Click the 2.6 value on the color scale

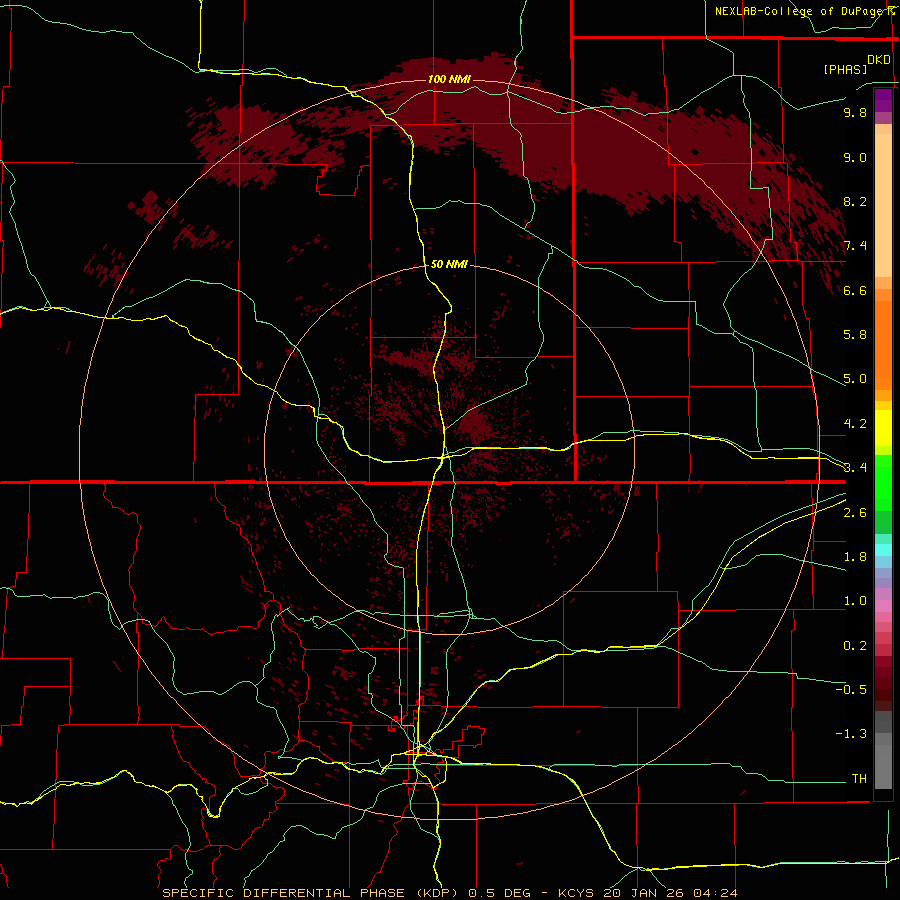point(855,513)
